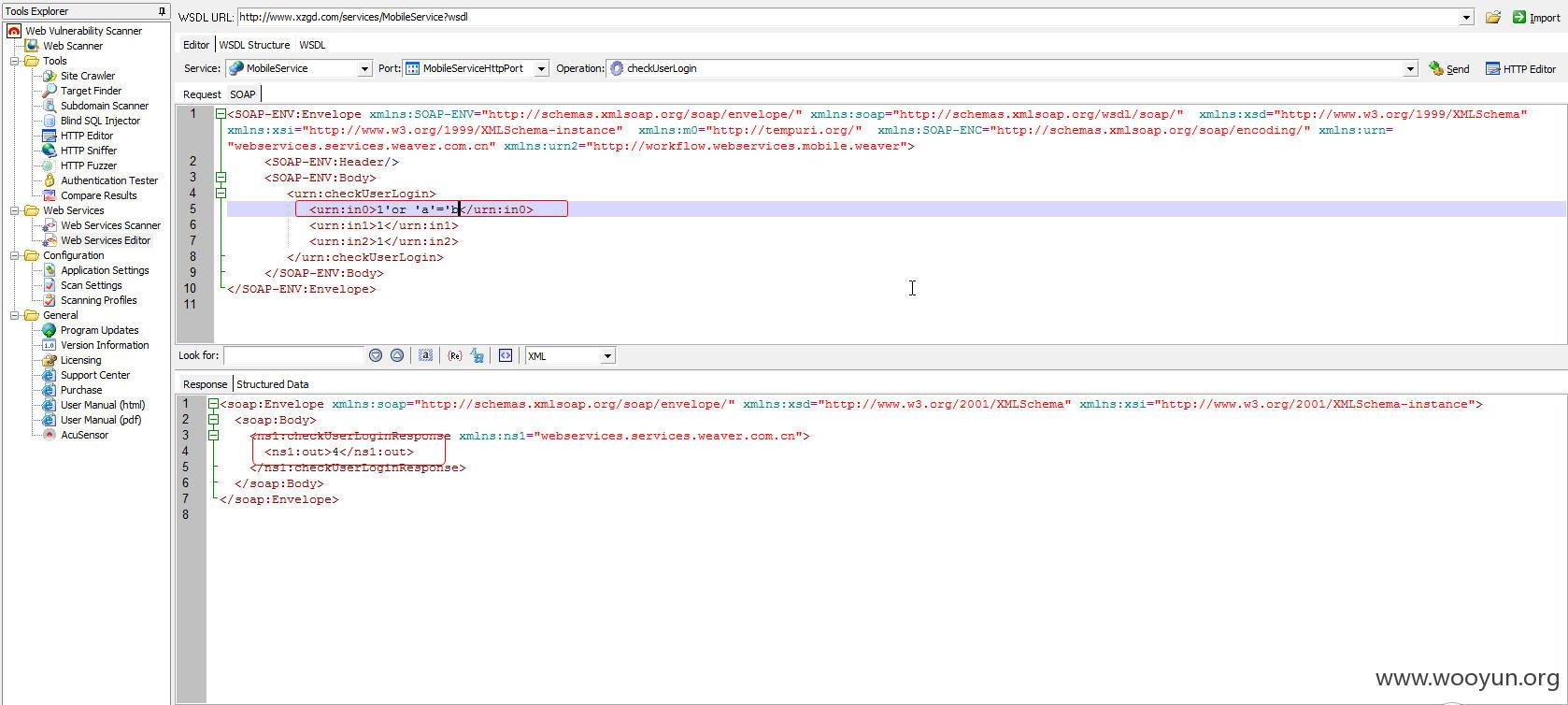Click the replace text icon

coord(478,355)
